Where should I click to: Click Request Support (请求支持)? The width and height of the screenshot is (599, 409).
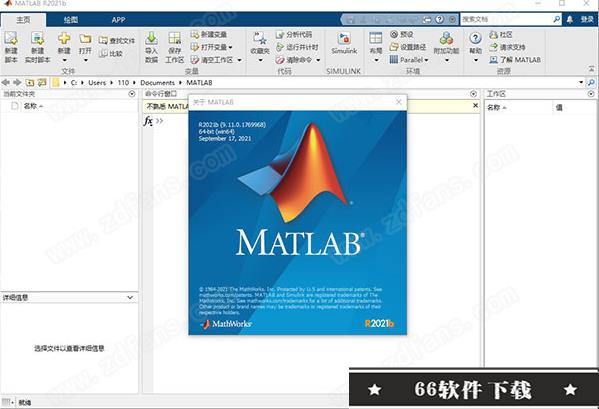point(507,47)
